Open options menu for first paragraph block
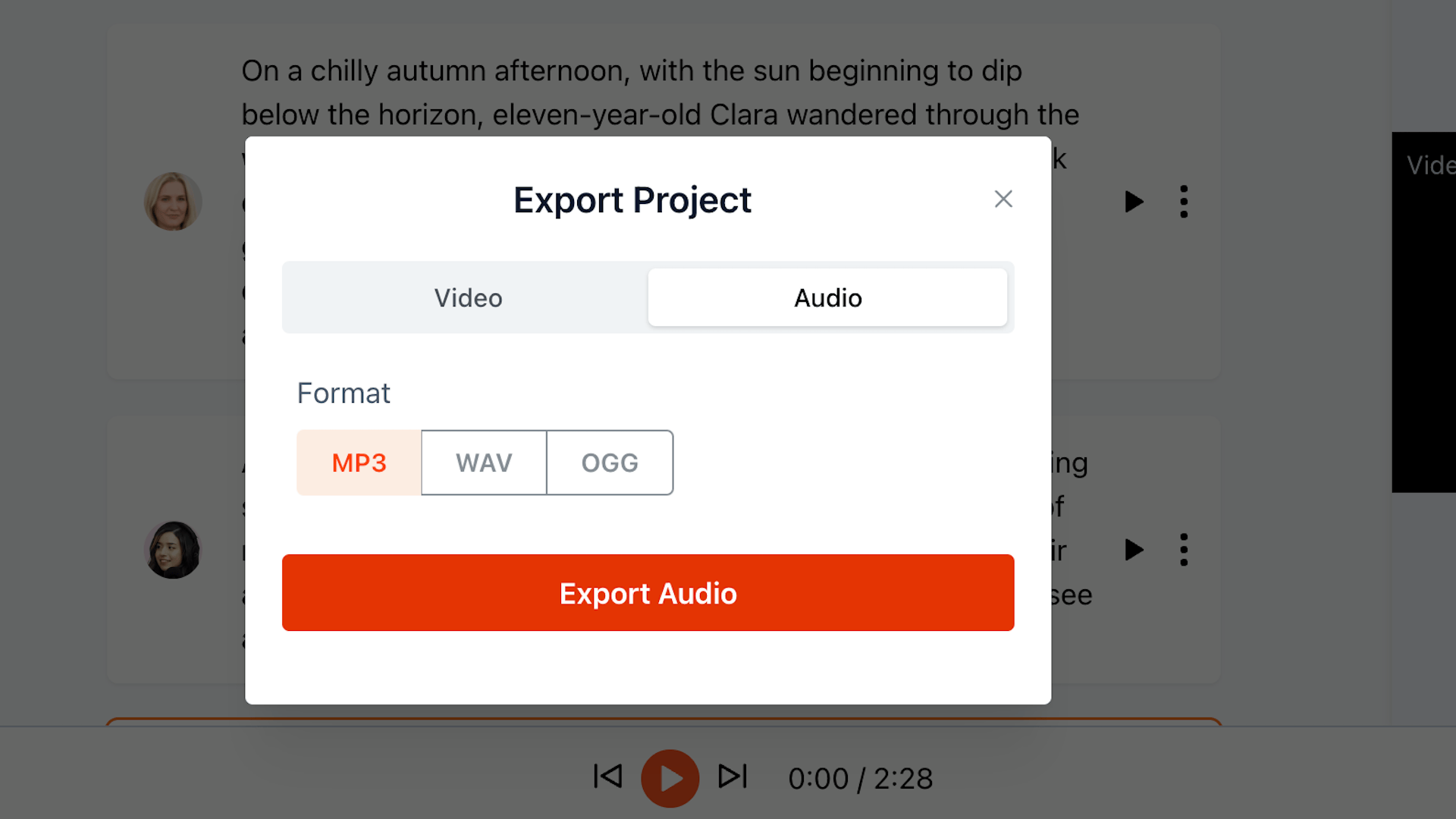Image resolution: width=1456 pixels, height=819 pixels. pyautogui.click(x=1184, y=202)
